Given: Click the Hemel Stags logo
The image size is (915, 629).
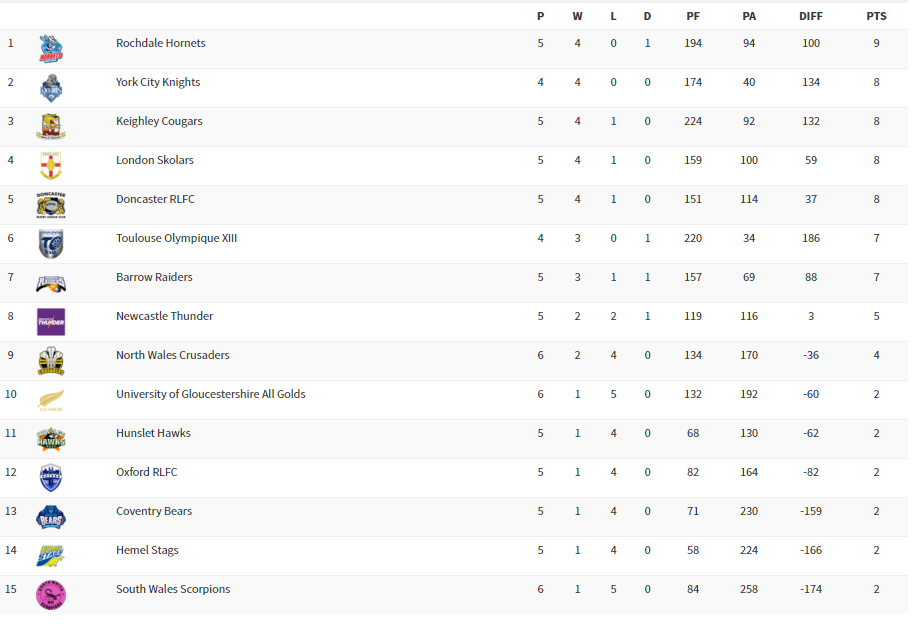Looking at the screenshot, I should (51, 556).
